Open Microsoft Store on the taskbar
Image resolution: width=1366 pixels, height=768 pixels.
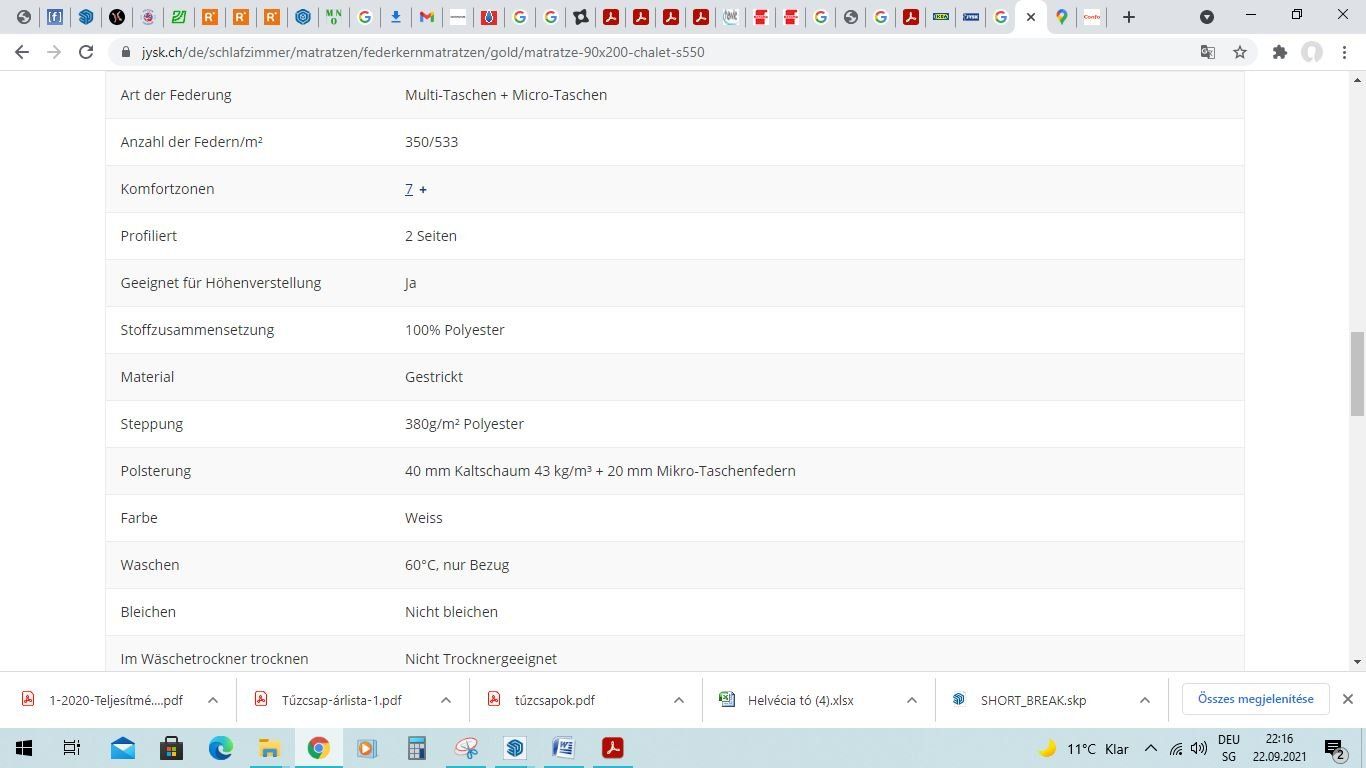click(x=172, y=748)
